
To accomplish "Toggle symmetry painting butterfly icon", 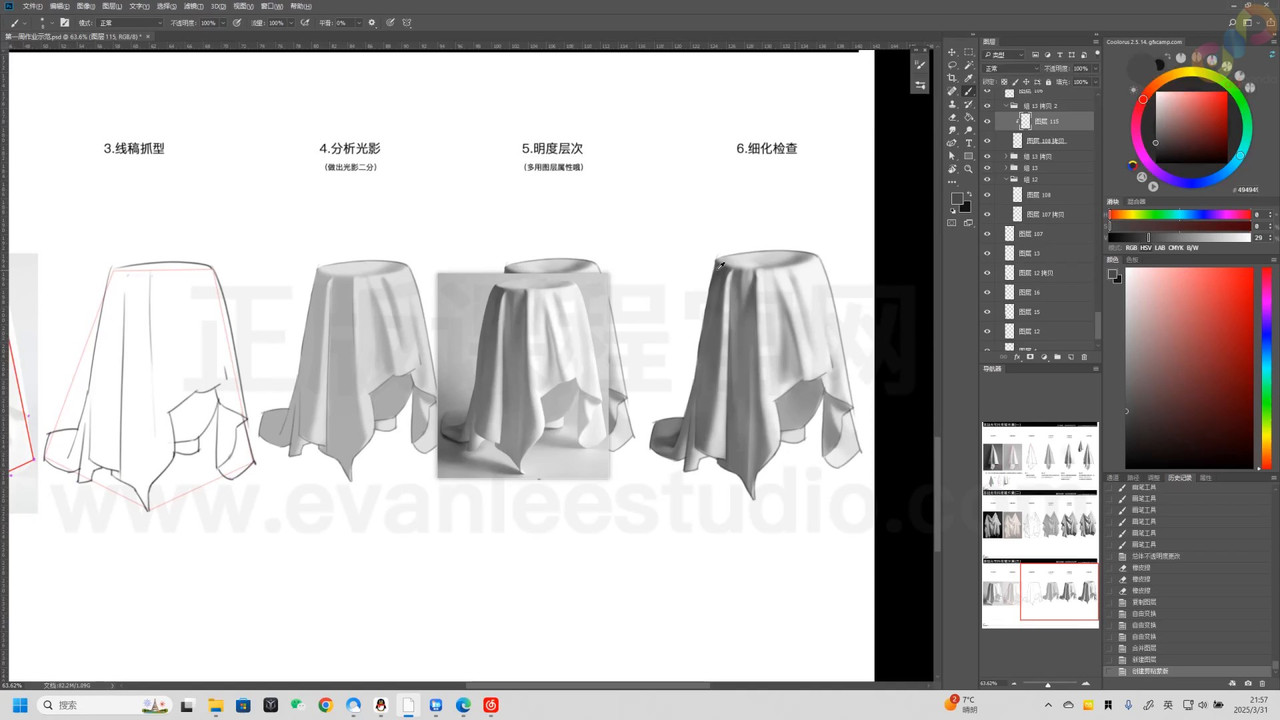I will tap(407, 22).
